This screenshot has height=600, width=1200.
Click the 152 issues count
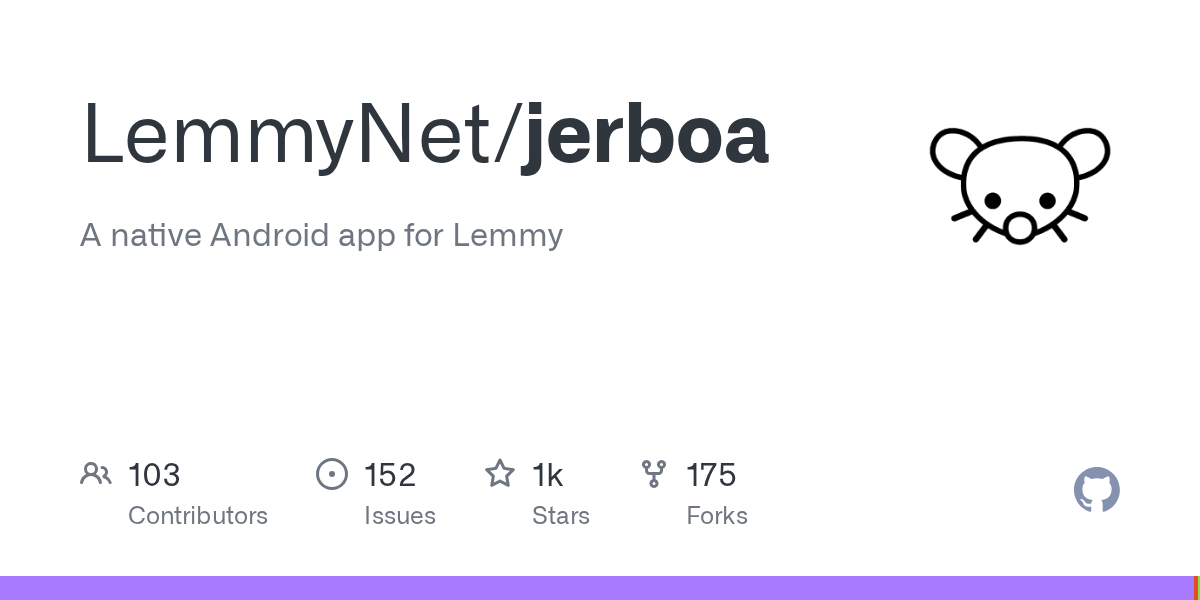tap(390, 475)
